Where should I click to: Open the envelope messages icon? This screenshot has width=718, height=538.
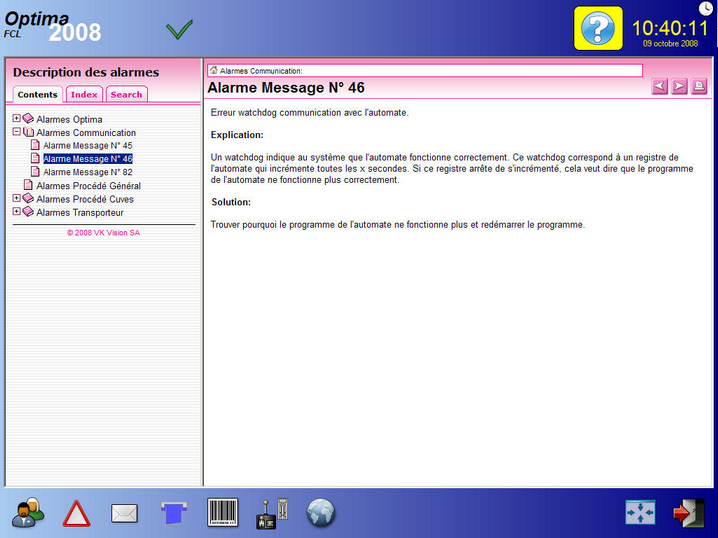(124, 514)
